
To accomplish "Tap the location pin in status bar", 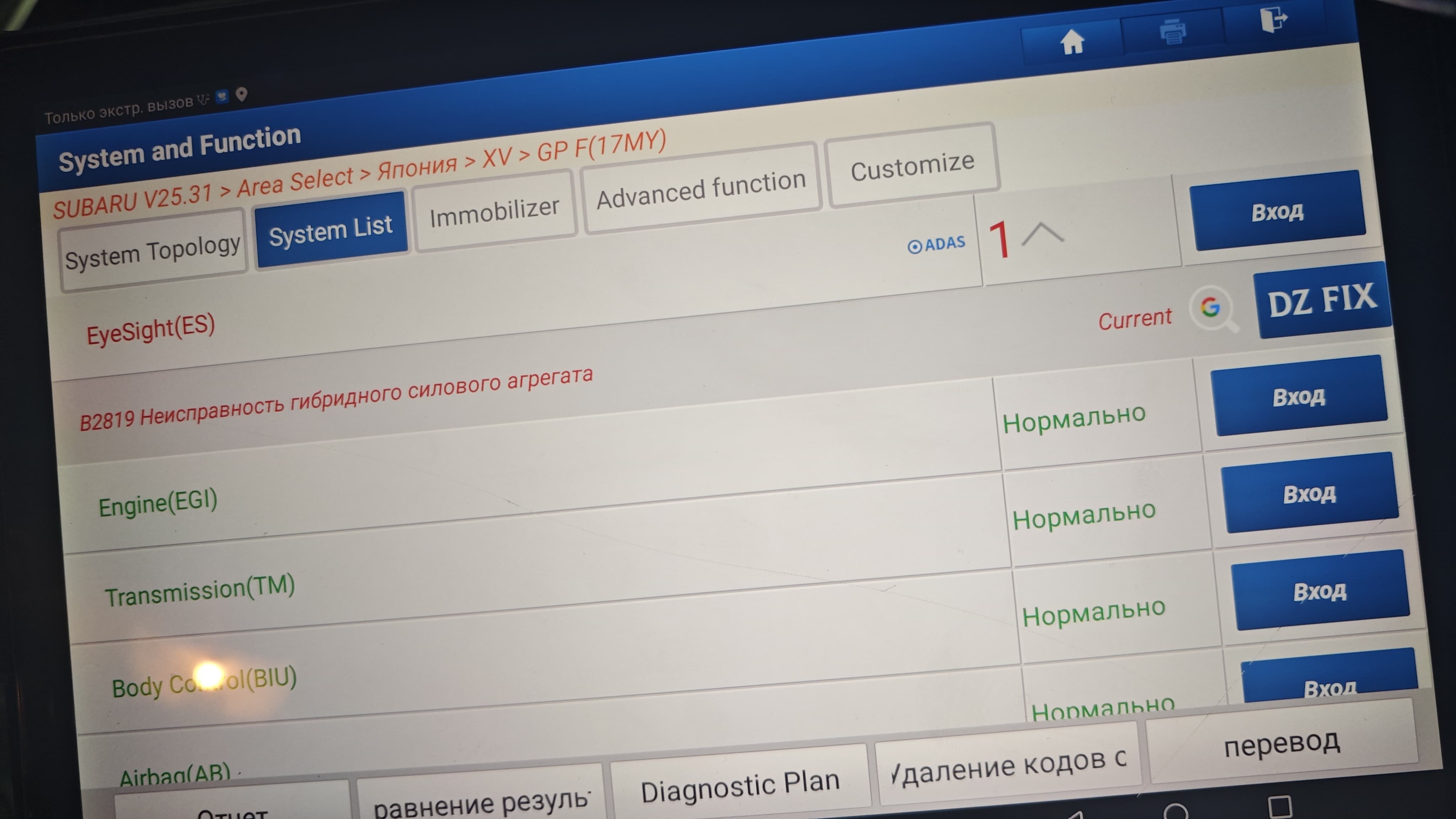I will (x=241, y=94).
